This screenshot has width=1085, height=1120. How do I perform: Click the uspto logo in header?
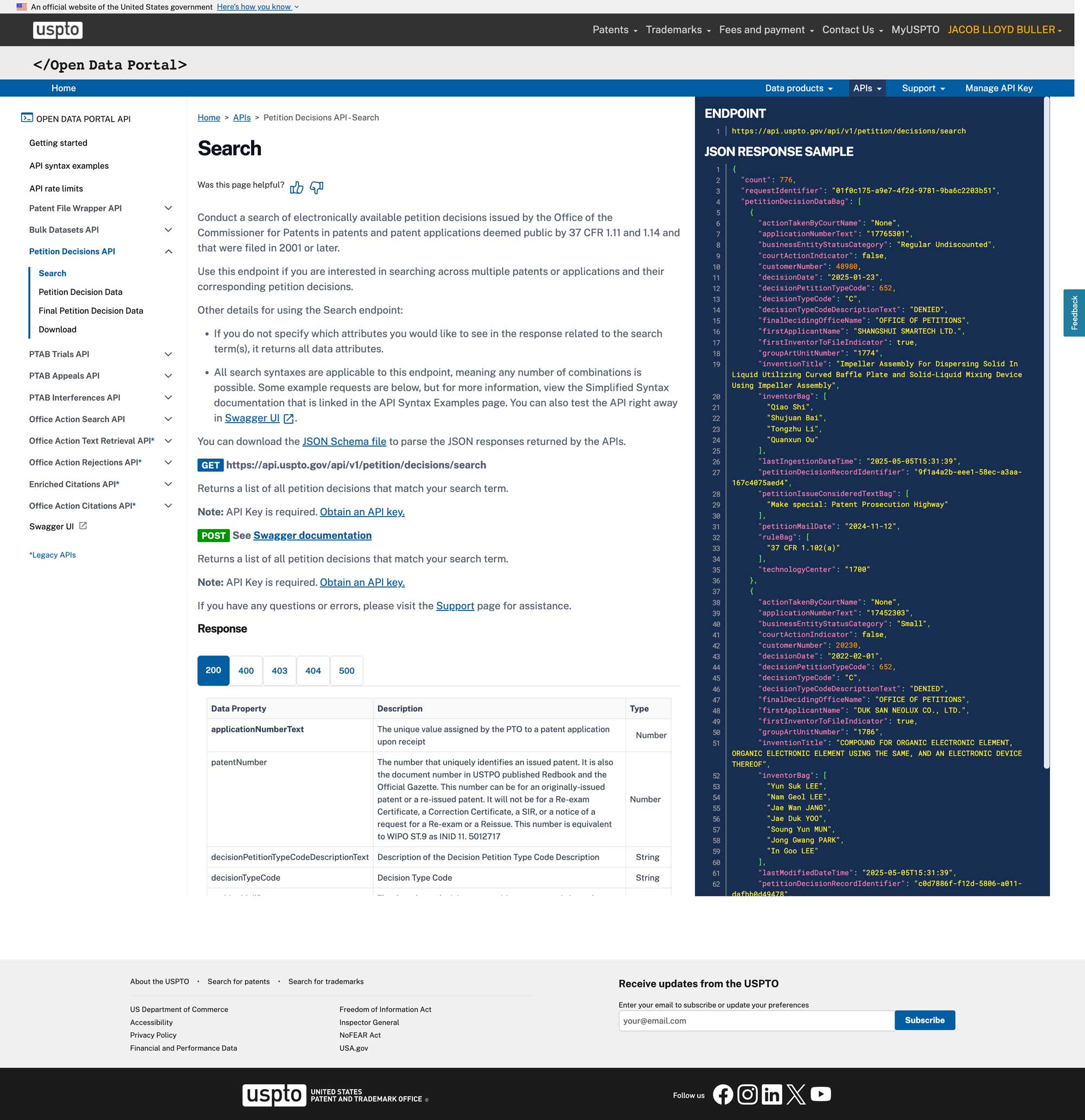click(58, 30)
